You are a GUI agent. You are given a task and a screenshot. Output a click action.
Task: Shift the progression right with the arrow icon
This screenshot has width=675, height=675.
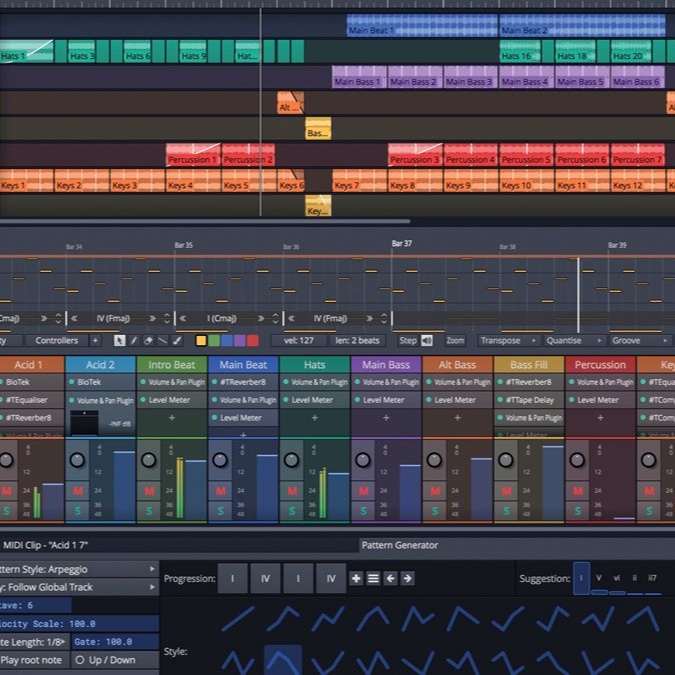[x=408, y=578]
